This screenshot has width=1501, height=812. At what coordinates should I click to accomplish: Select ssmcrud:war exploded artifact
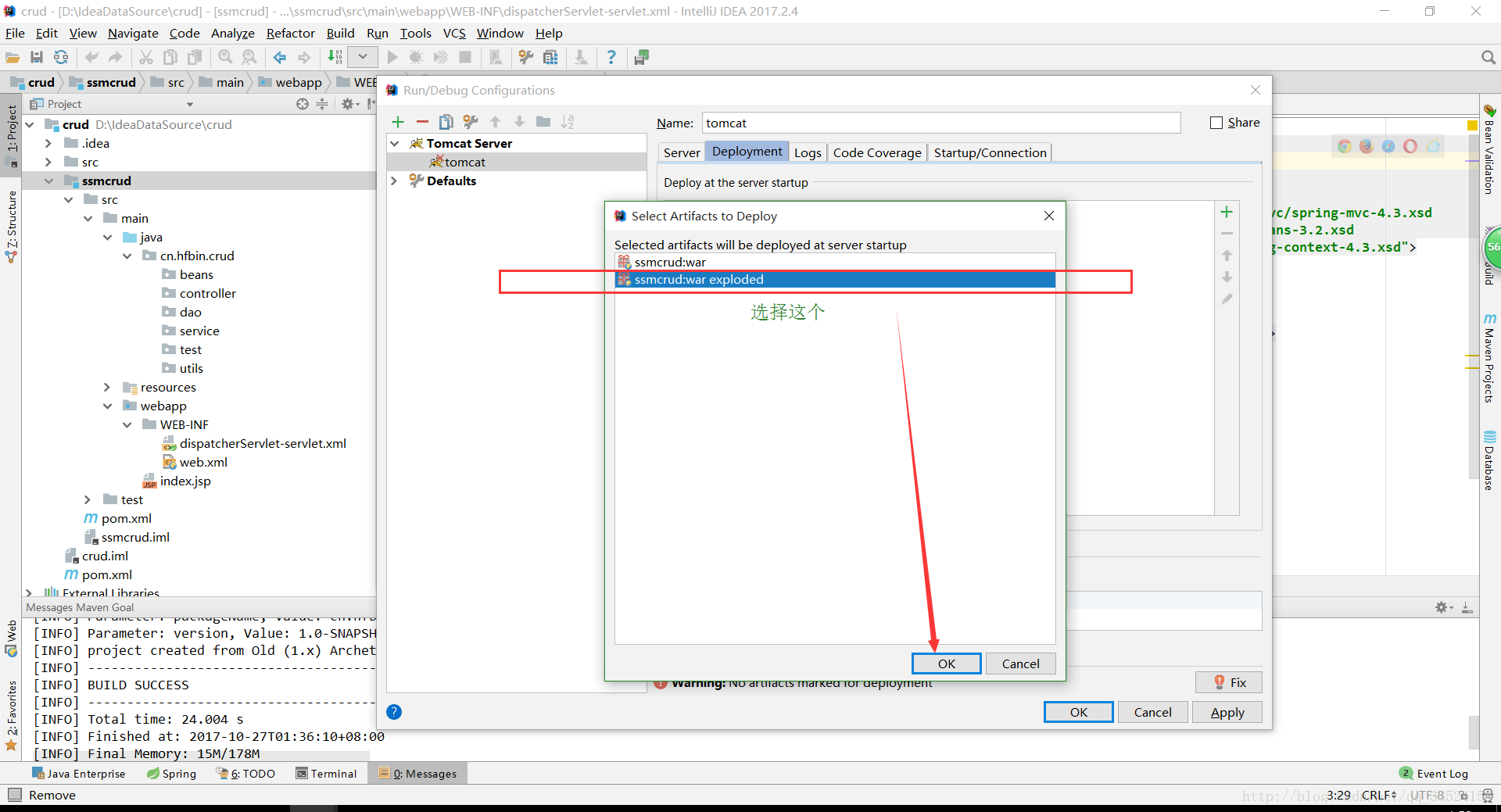point(835,279)
